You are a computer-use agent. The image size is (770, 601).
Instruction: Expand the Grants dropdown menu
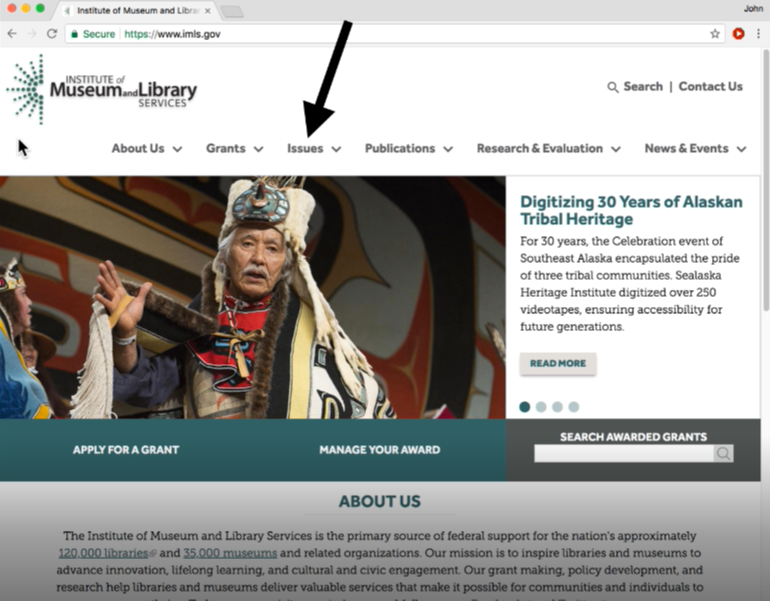pos(235,148)
